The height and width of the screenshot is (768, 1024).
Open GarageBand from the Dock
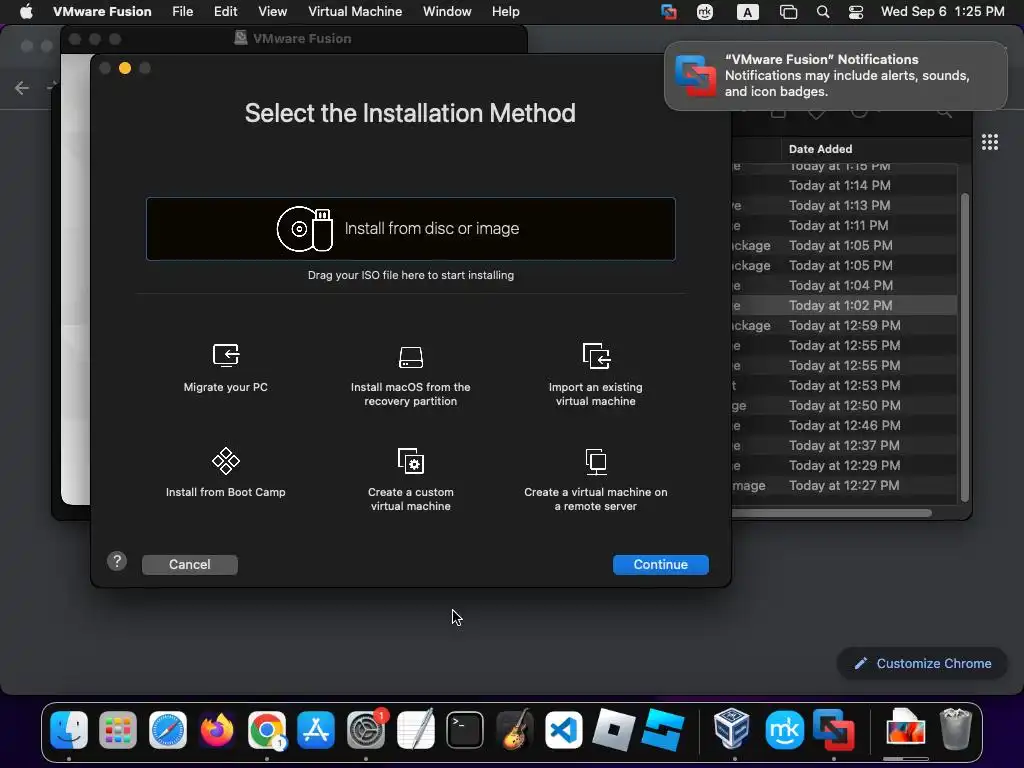(x=515, y=729)
